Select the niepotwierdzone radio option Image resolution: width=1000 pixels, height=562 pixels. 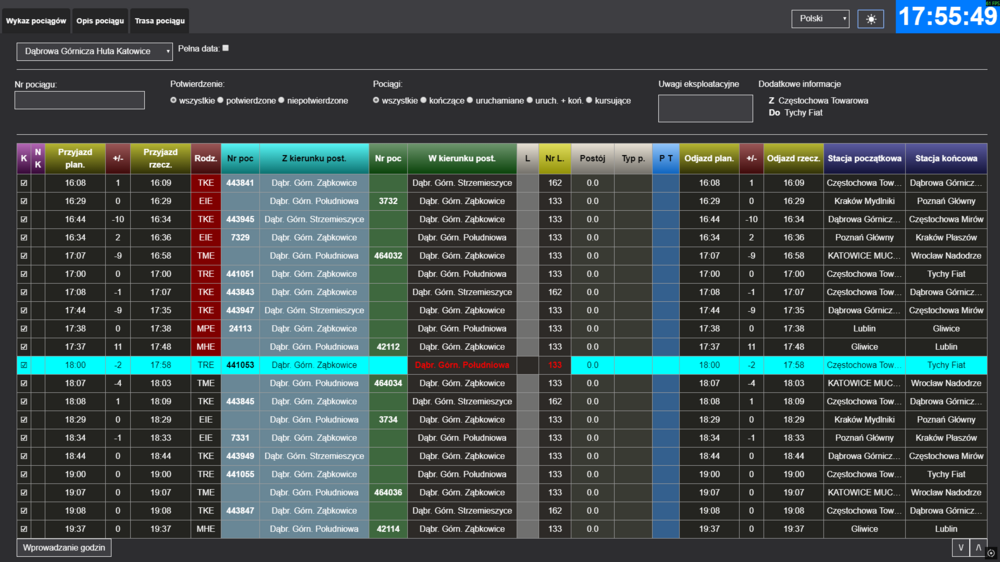tap(281, 101)
